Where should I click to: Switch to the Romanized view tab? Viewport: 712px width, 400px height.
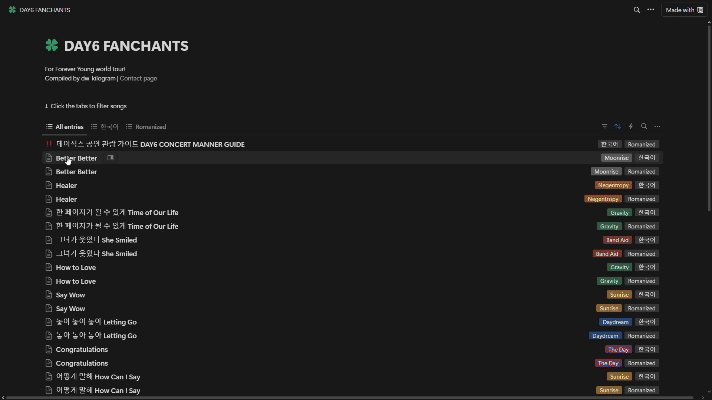(146, 127)
